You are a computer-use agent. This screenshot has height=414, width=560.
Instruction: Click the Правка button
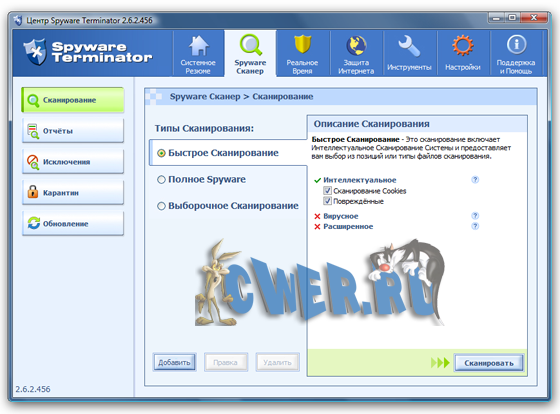225,362
